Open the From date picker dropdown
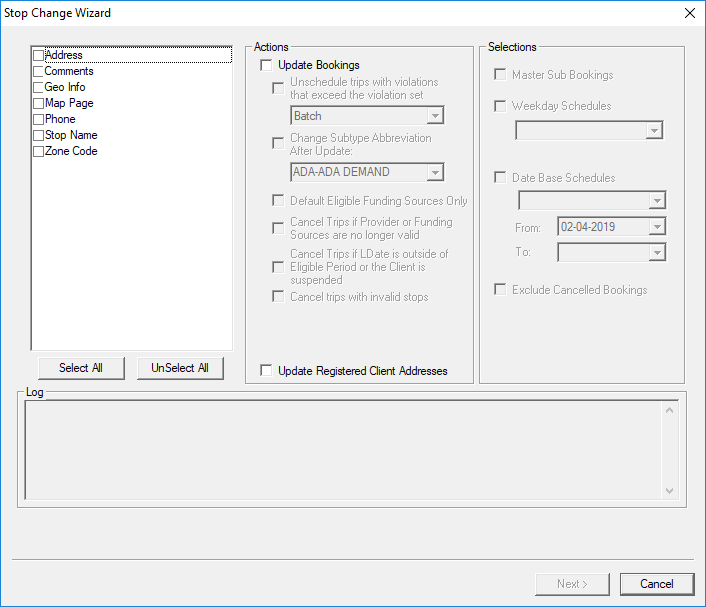 (656, 227)
